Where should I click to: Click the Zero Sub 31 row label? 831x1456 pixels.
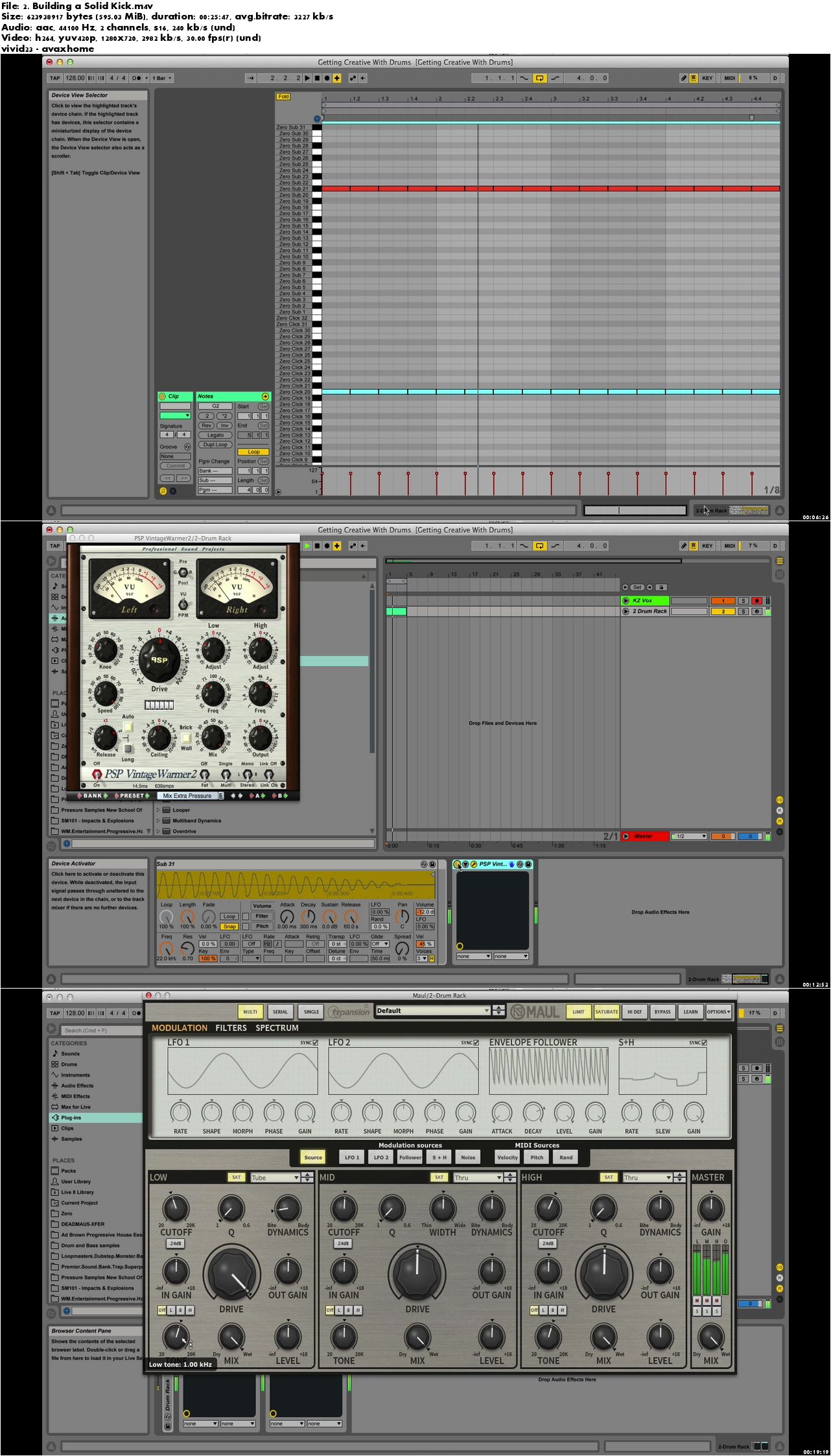tap(292, 128)
